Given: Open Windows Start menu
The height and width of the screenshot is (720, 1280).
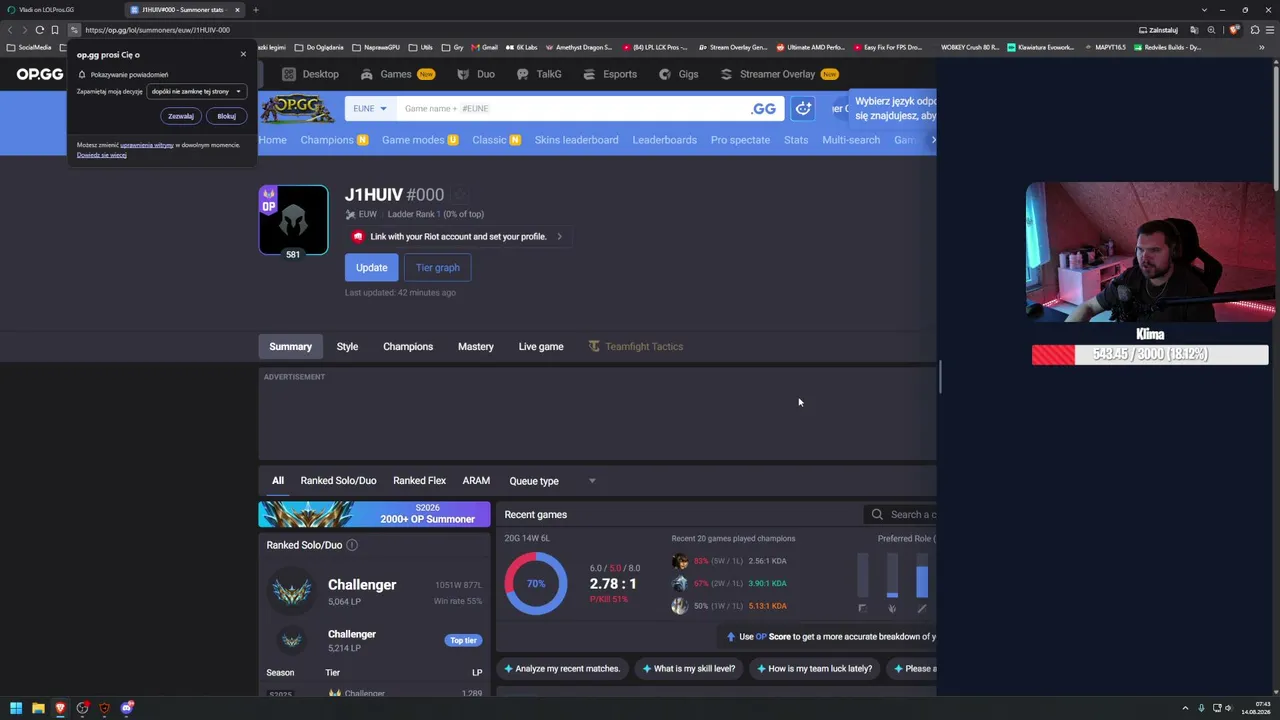Looking at the screenshot, I should pos(16,708).
